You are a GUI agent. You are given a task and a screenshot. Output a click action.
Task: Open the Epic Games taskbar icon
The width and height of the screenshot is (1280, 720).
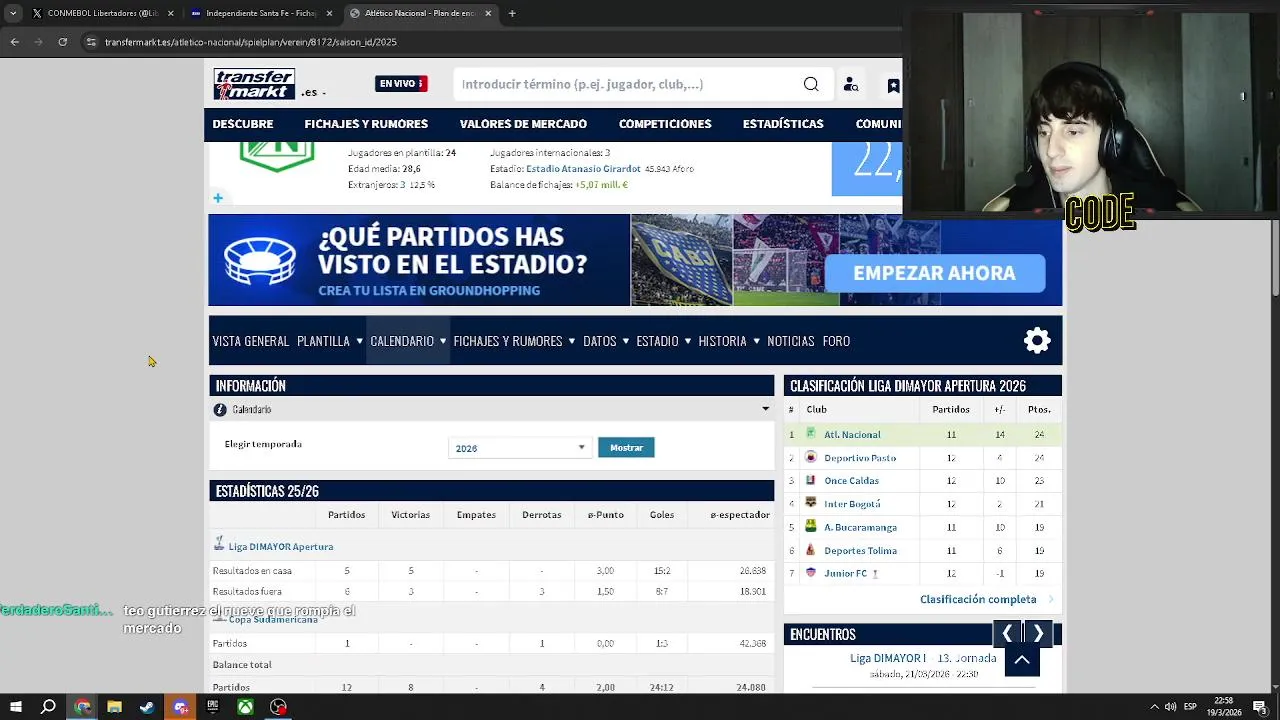click(212, 707)
